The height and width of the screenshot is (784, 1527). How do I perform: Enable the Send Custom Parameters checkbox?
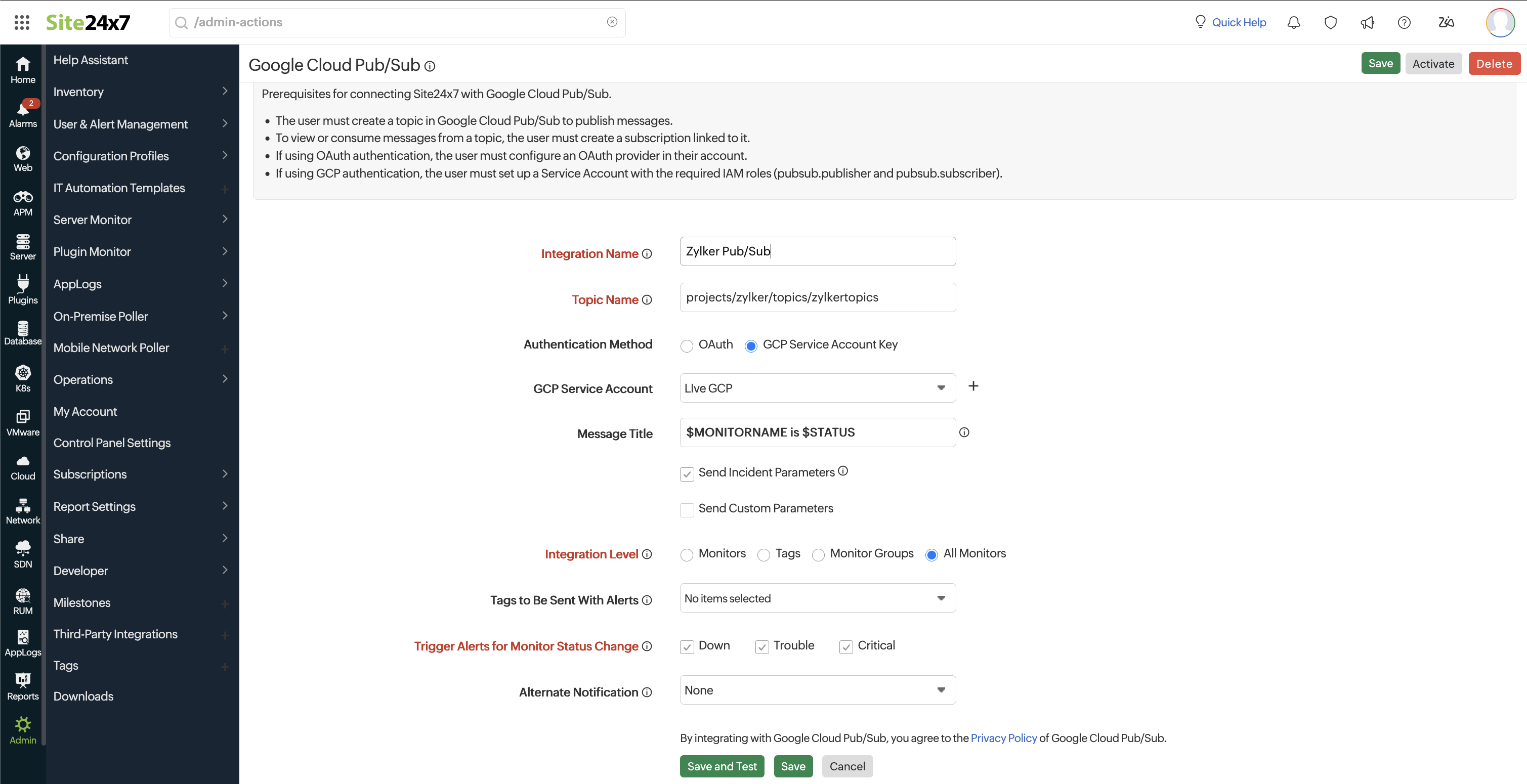pos(687,510)
